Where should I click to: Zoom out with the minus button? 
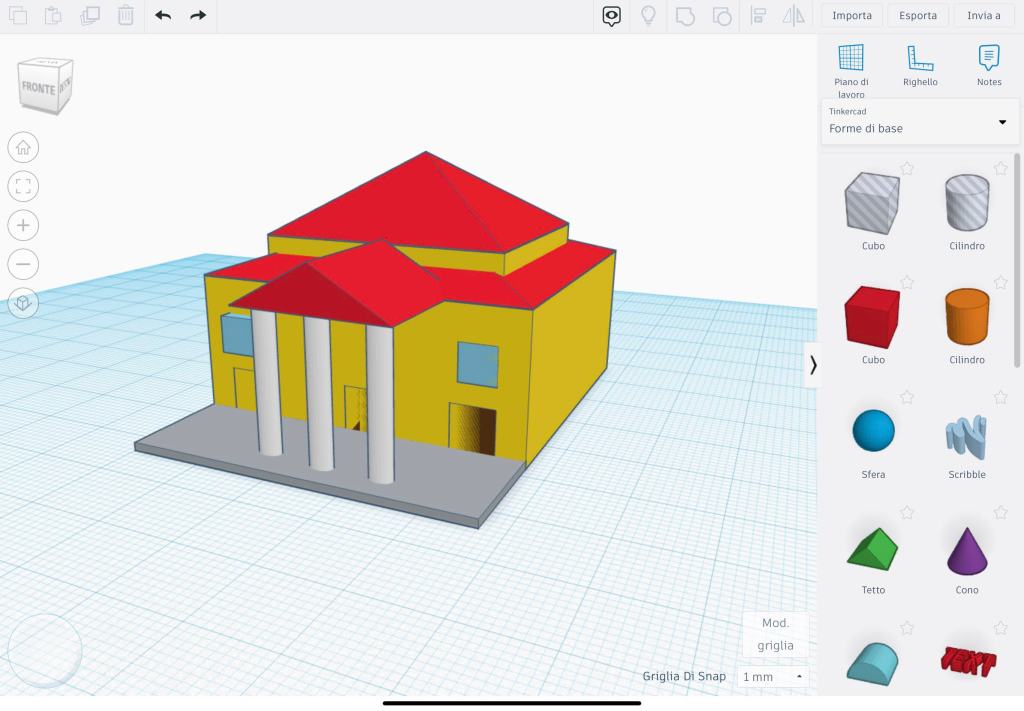pos(23,264)
